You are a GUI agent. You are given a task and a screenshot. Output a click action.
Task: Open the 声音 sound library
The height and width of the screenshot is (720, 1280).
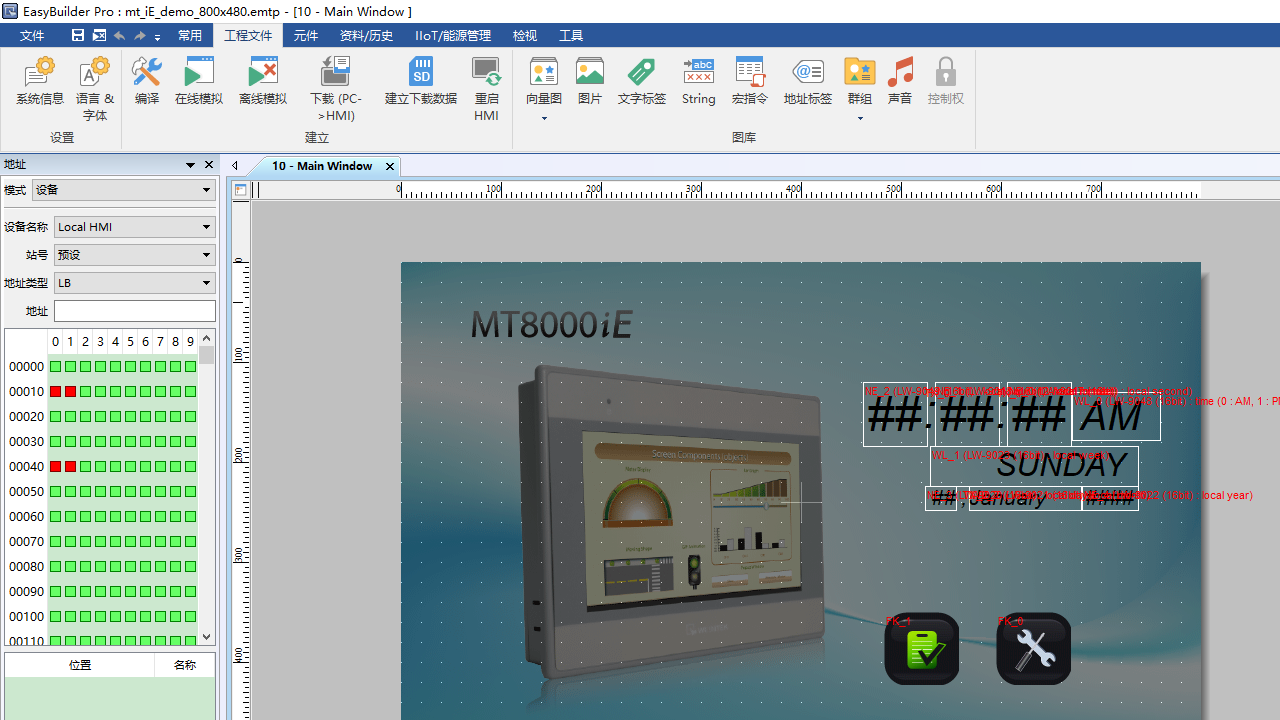click(900, 81)
